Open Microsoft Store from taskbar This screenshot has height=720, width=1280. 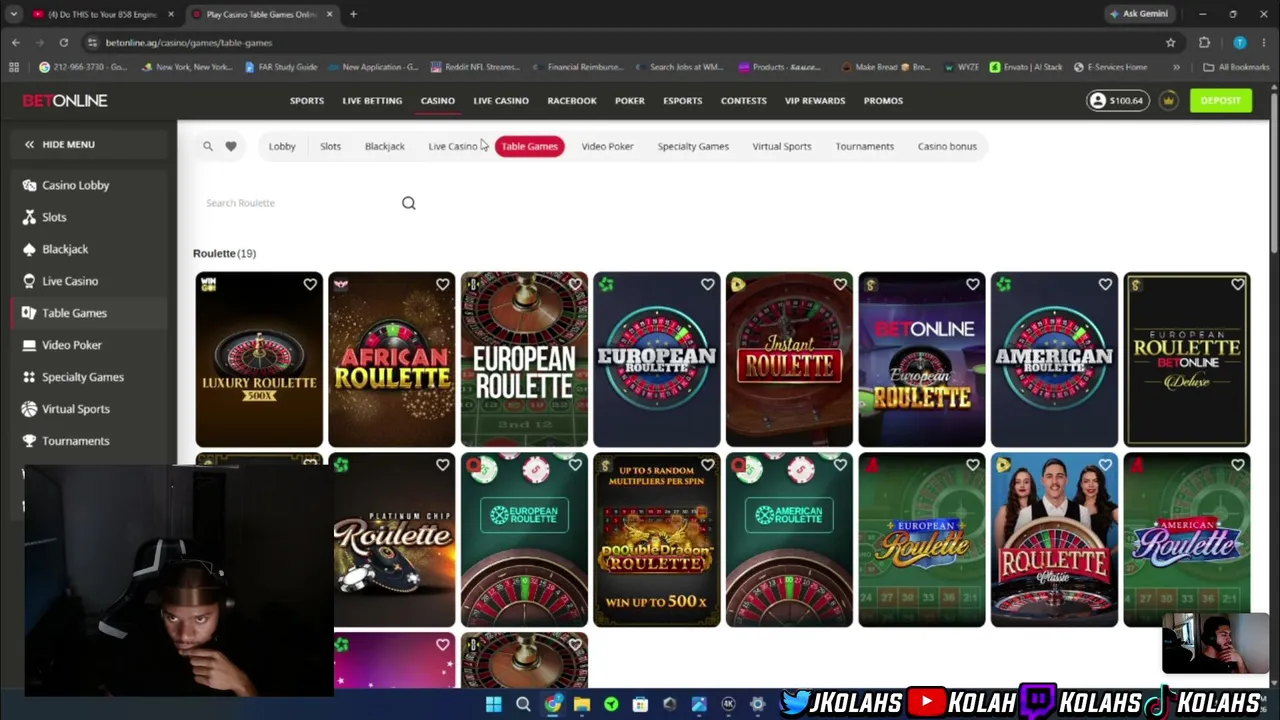(640, 704)
